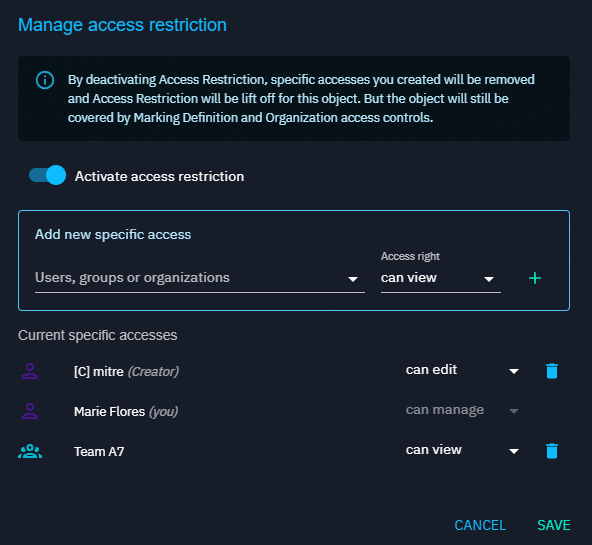The height and width of the screenshot is (545, 592).
Task: Click the CANCEL button
Action: click(x=480, y=525)
